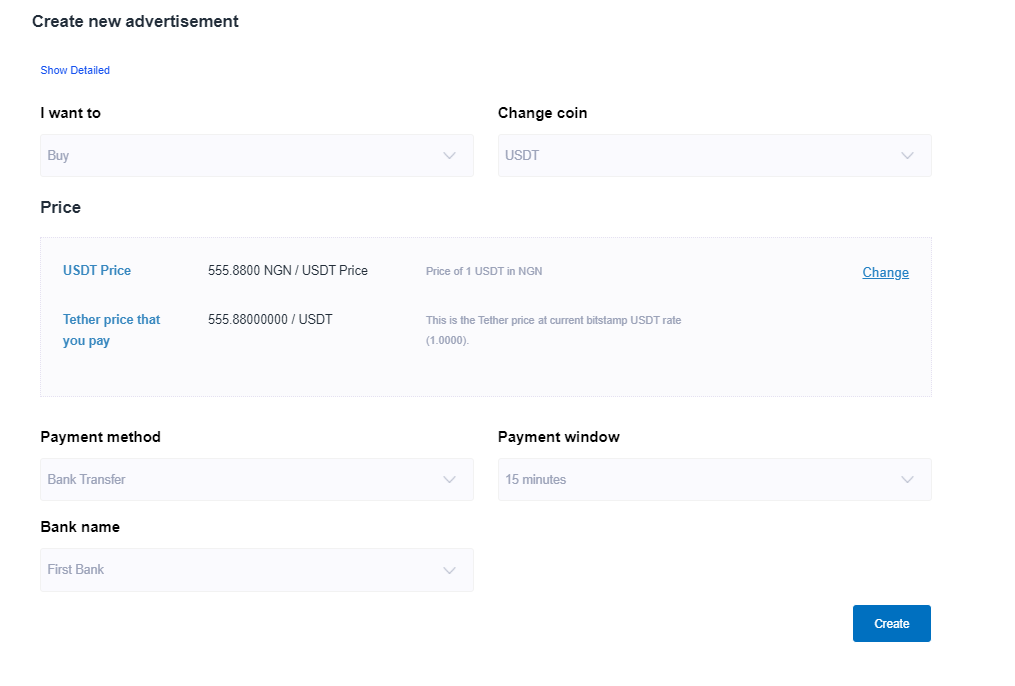Click the Change link for USDT price
The height and width of the screenshot is (686, 1015).
point(885,272)
